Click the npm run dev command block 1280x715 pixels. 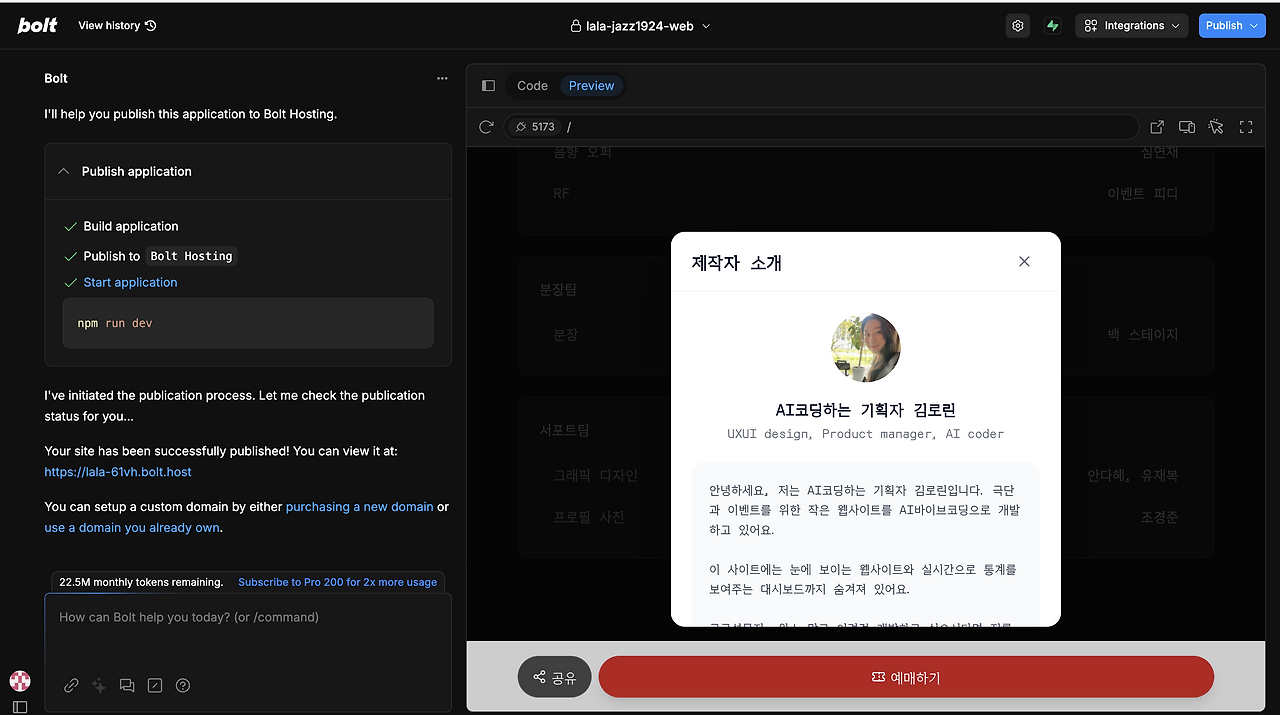point(248,323)
